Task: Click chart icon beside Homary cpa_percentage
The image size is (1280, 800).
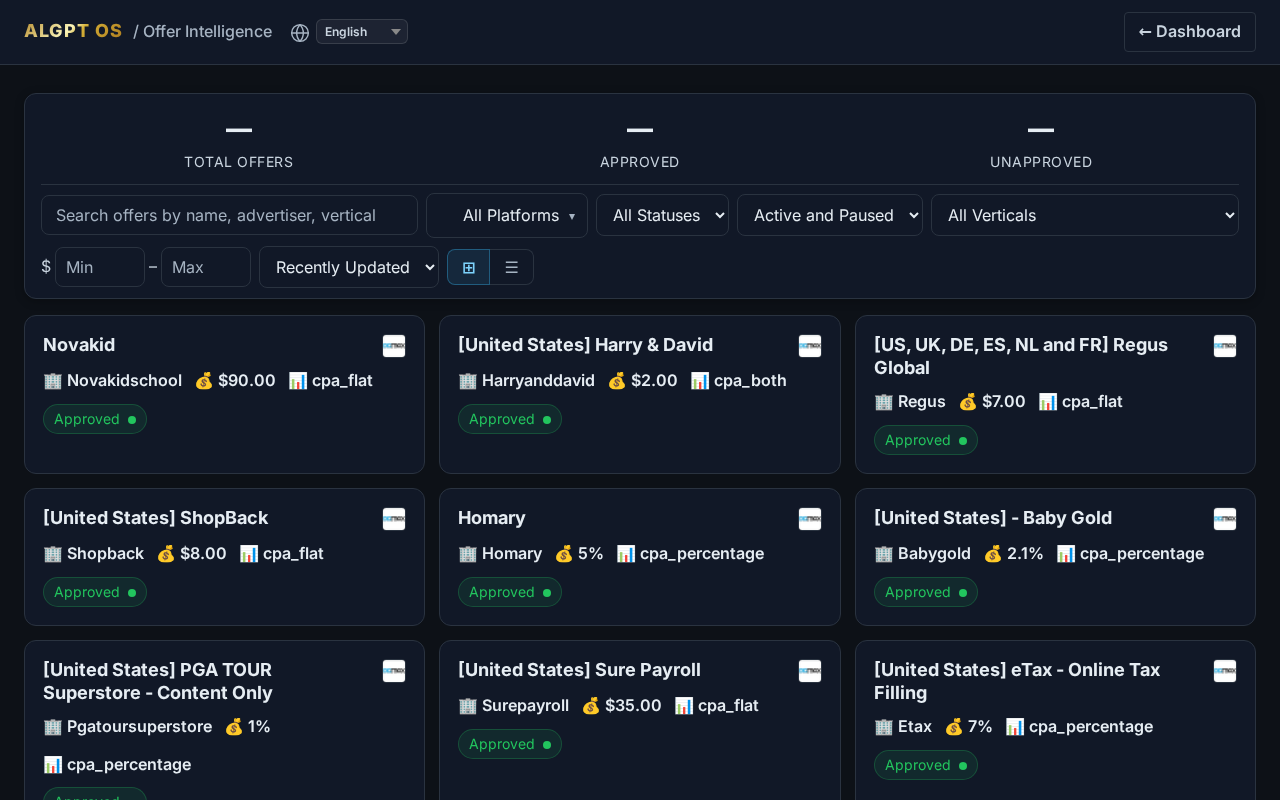Action: 626,553
